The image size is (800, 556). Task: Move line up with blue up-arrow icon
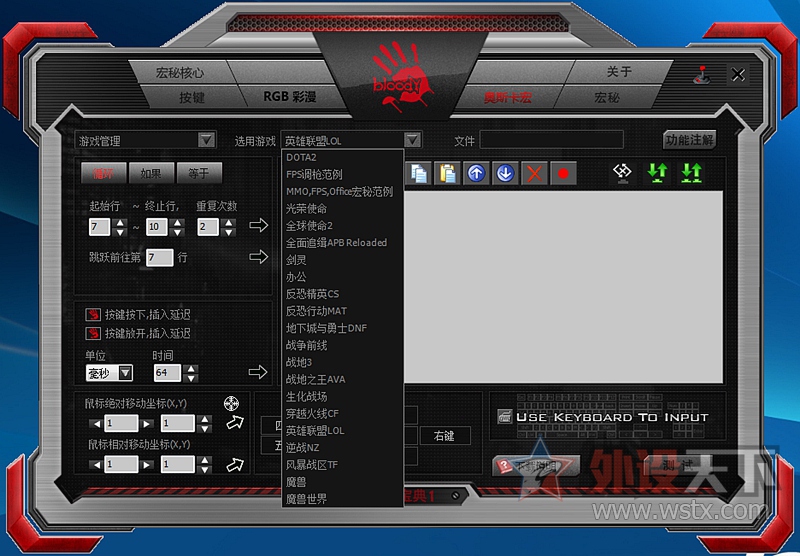[476, 173]
